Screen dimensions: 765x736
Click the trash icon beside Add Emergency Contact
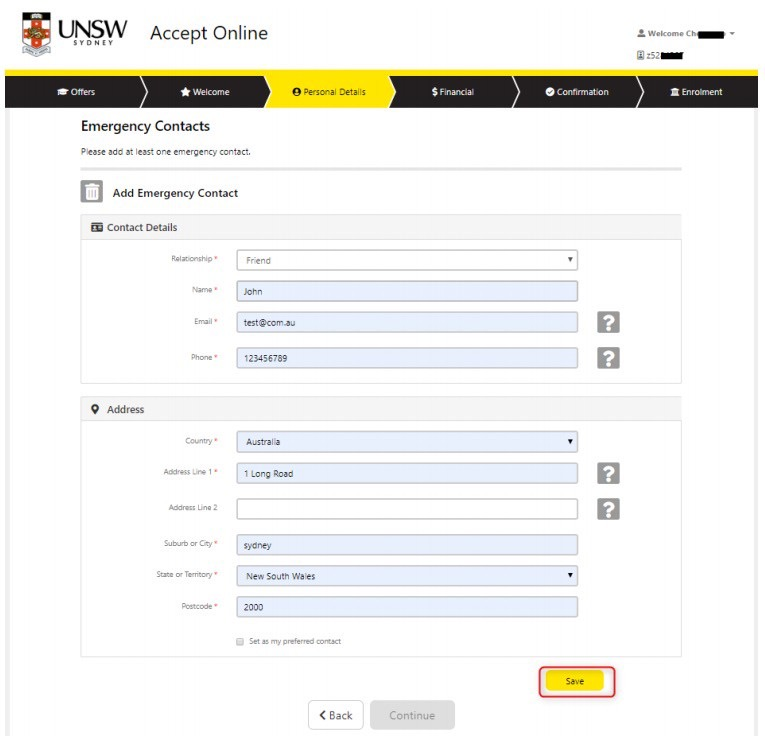click(92, 192)
